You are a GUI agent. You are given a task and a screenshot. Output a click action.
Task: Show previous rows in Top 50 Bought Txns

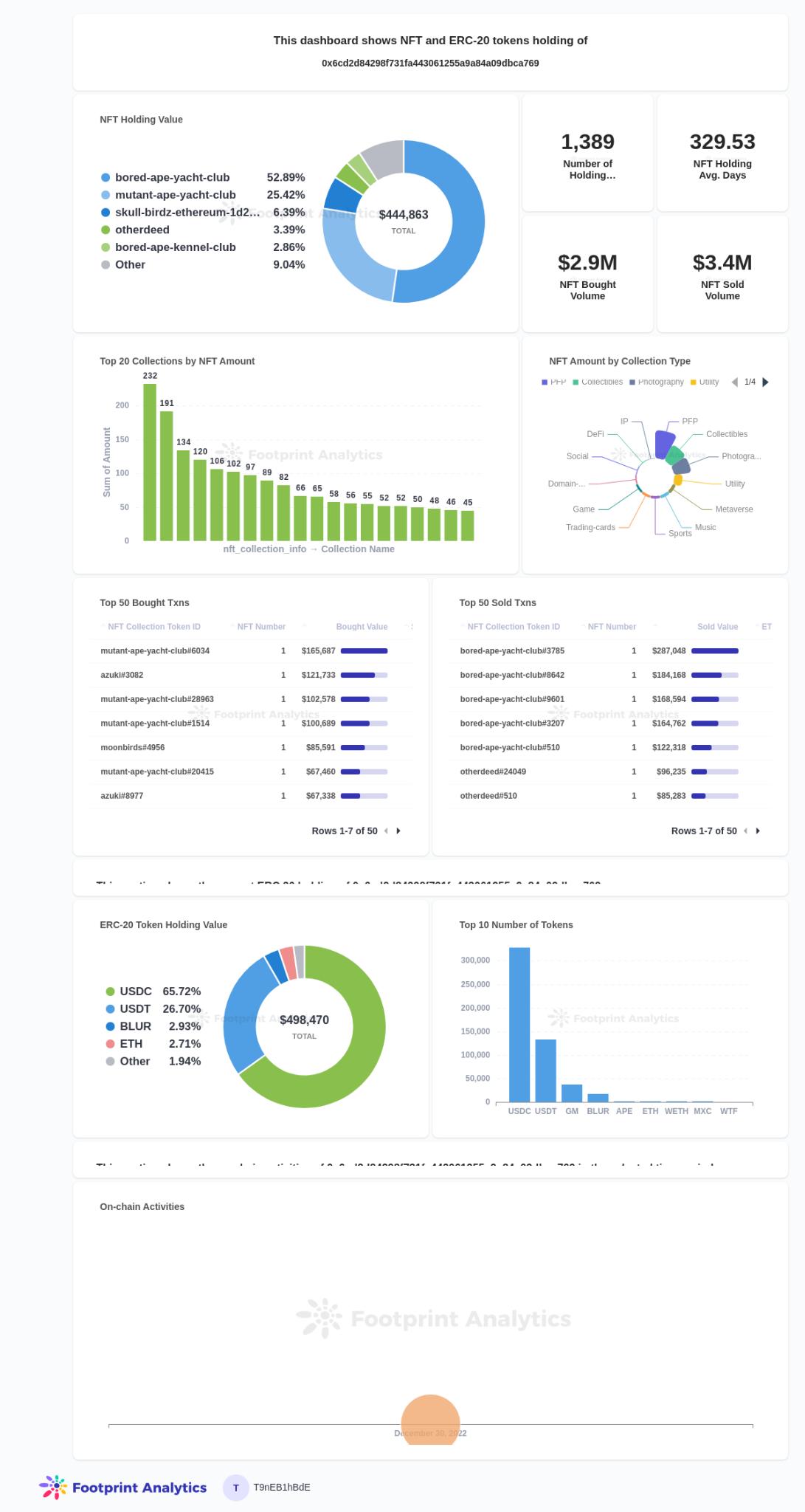tap(386, 831)
